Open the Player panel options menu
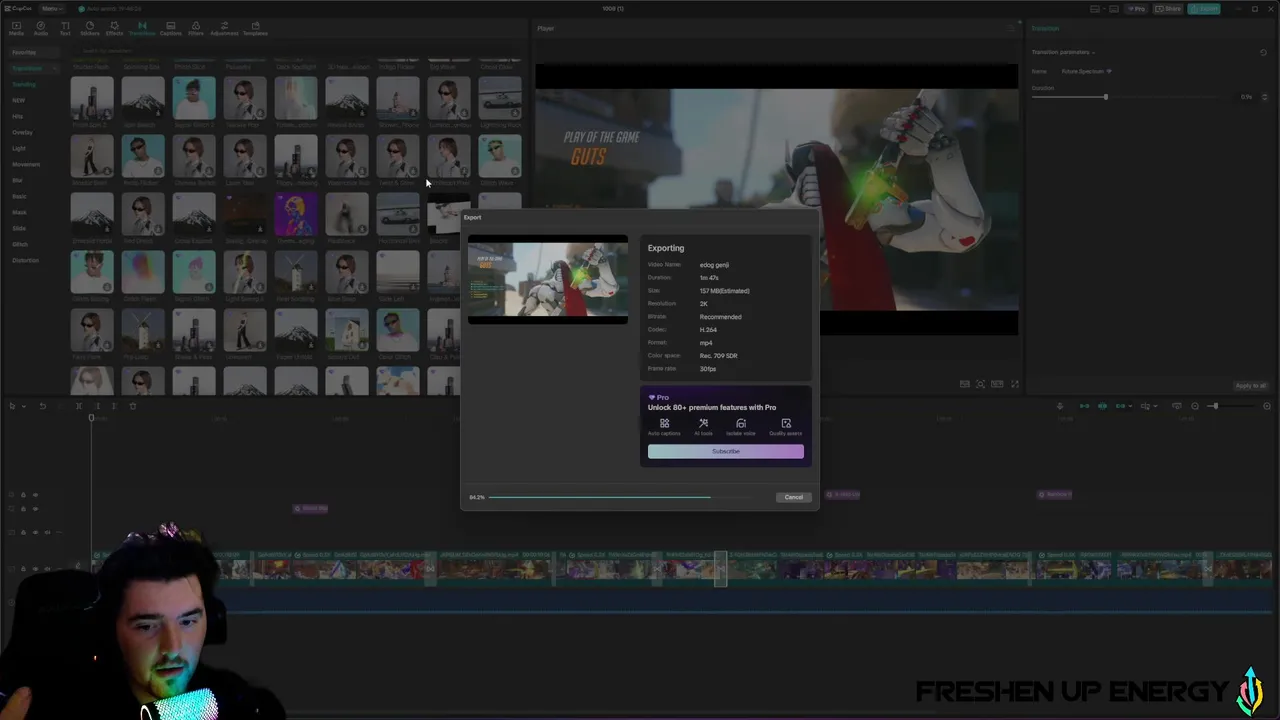Image resolution: width=1280 pixels, height=720 pixels. point(1011,28)
